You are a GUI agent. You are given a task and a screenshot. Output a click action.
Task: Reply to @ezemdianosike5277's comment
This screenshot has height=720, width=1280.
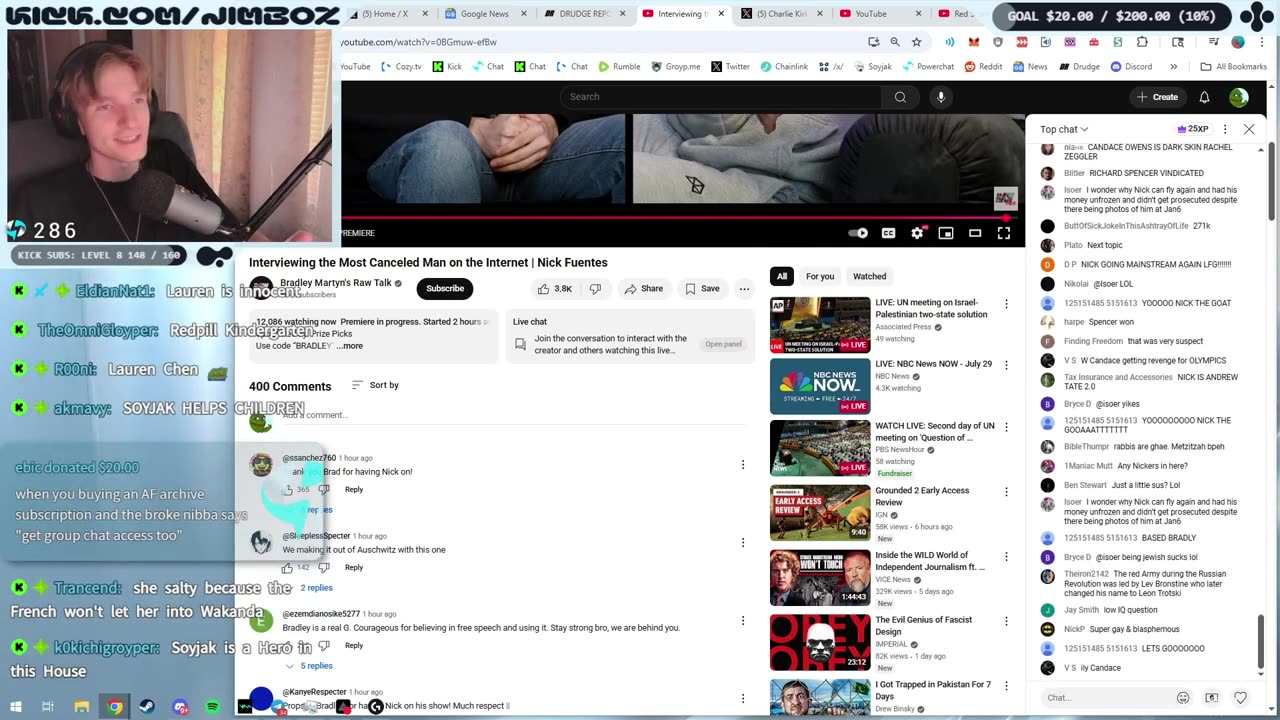(354, 645)
